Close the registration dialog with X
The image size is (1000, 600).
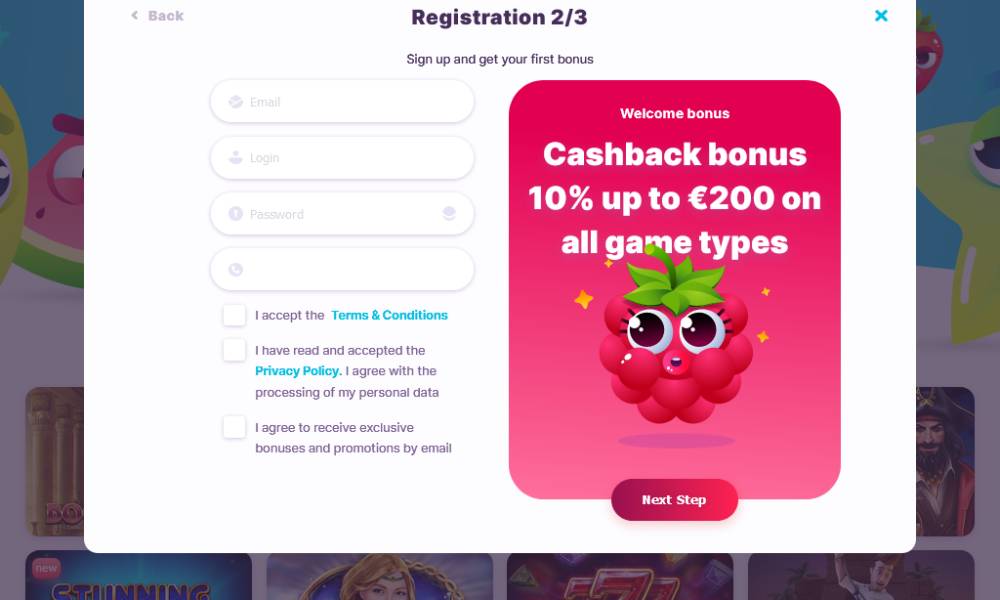click(881, 15)
